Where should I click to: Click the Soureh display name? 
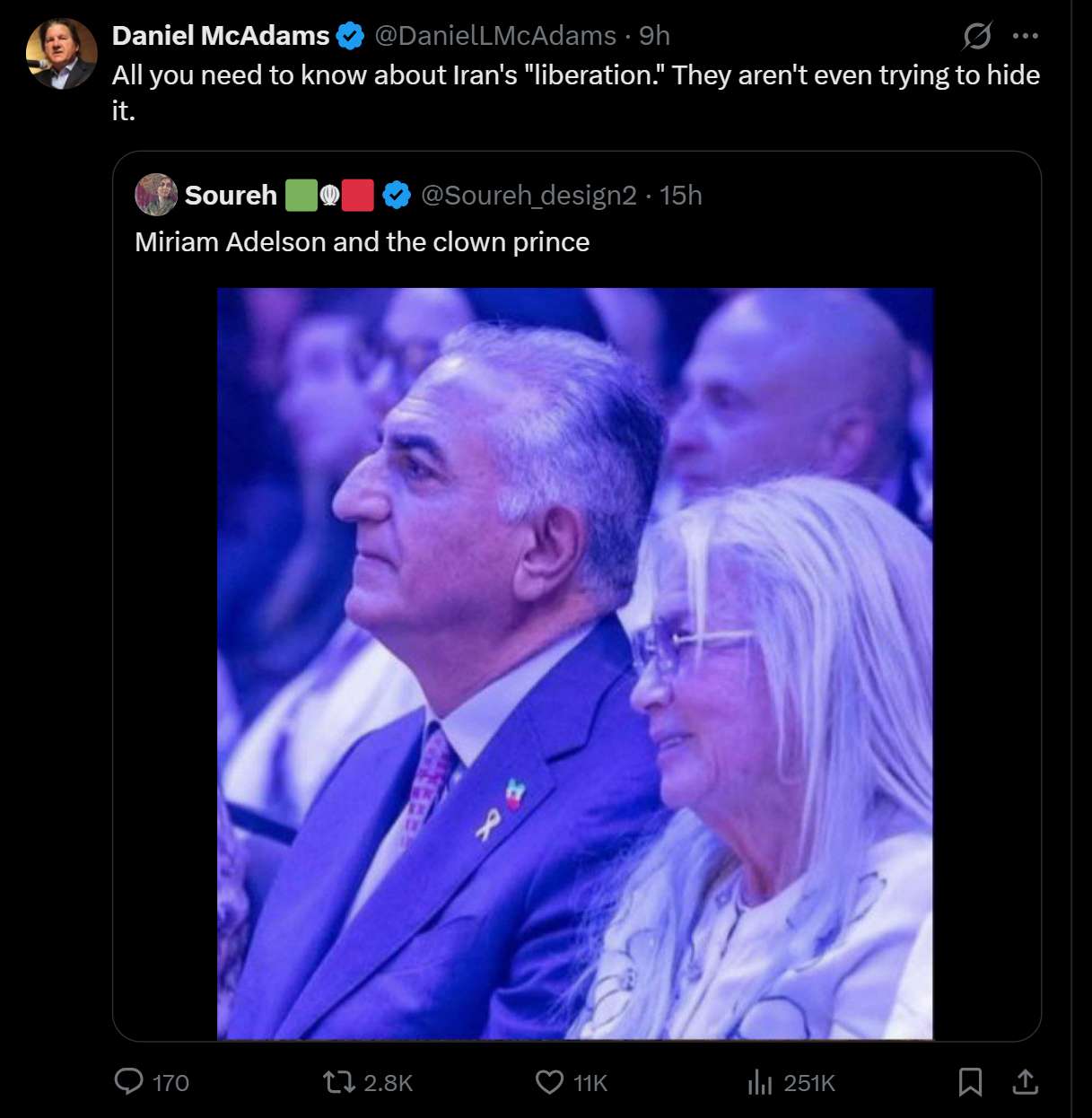tap(231, 196)
